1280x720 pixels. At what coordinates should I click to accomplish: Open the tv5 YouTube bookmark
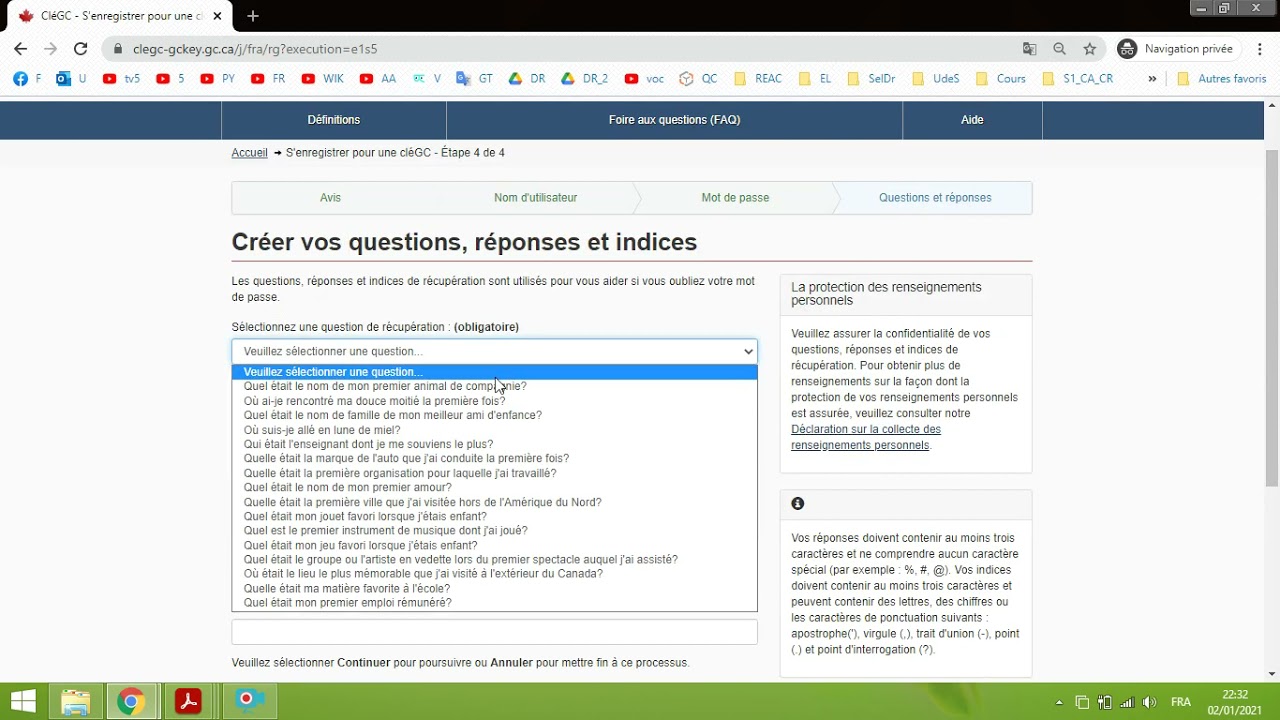[121, 79]
